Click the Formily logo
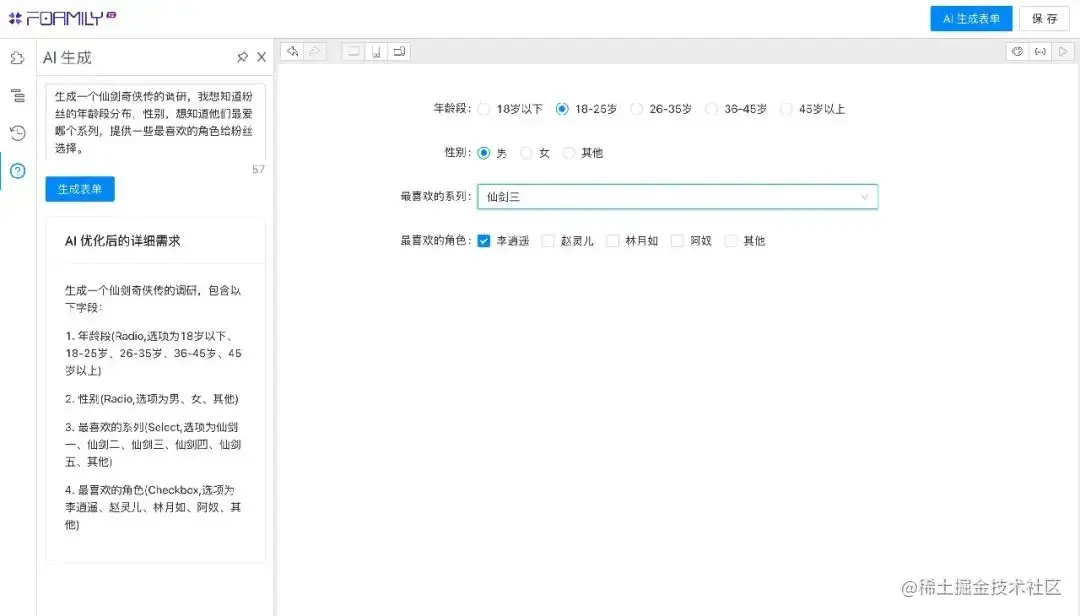 click(62, 18)
